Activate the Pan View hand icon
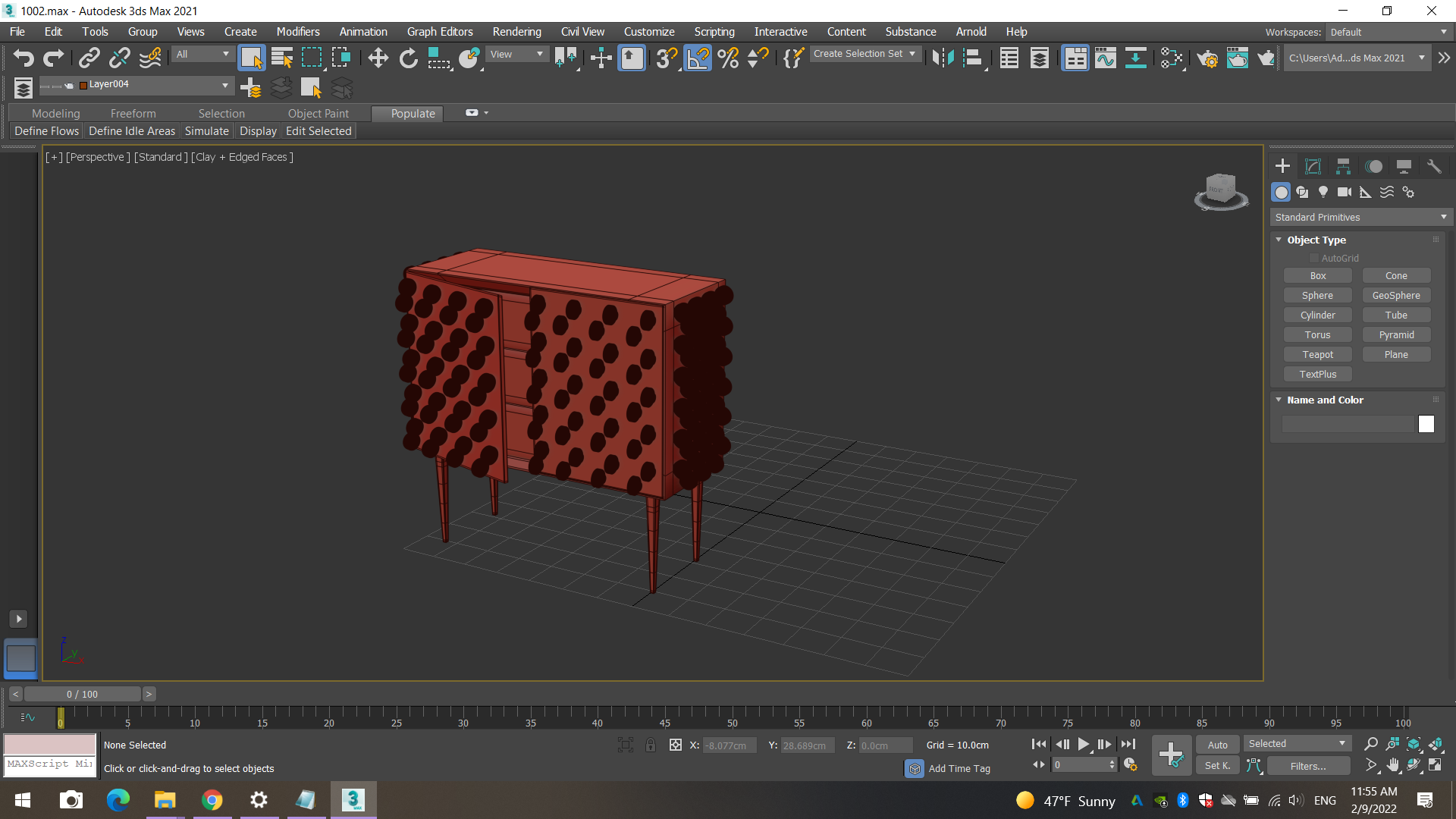 coord(1393,765)
